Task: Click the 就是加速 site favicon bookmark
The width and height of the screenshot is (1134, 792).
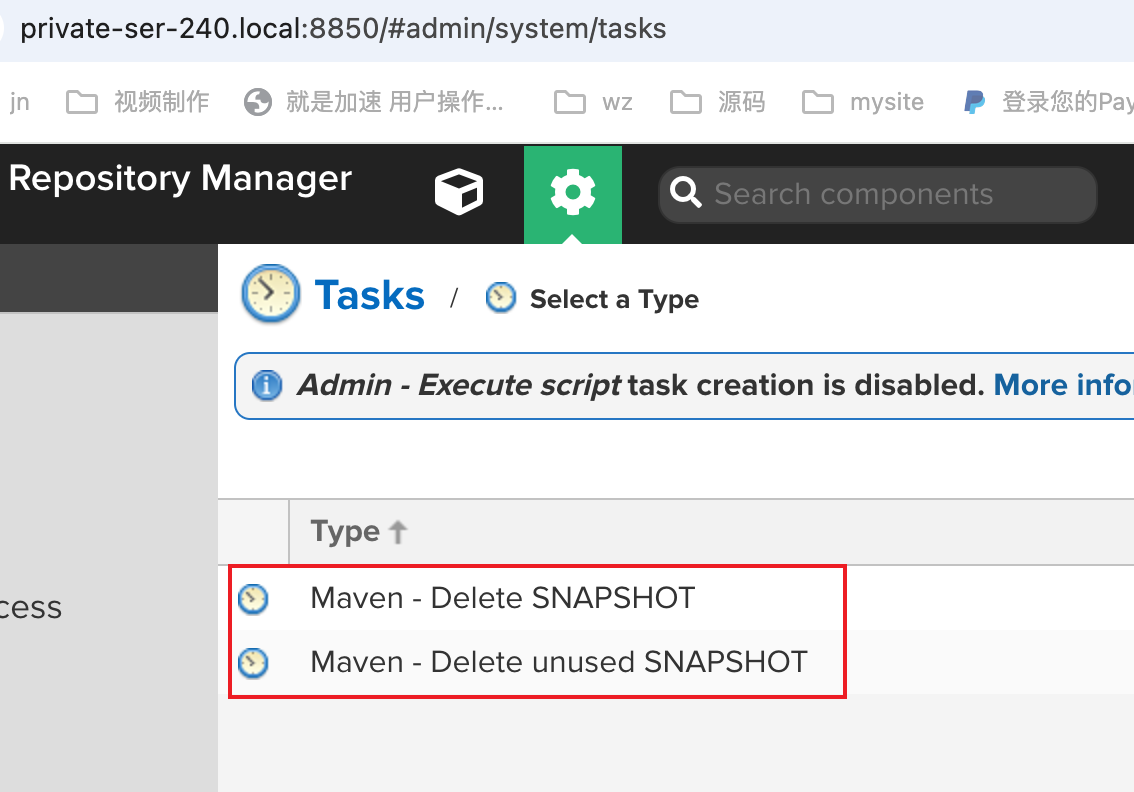Action: tap(257, 101)
